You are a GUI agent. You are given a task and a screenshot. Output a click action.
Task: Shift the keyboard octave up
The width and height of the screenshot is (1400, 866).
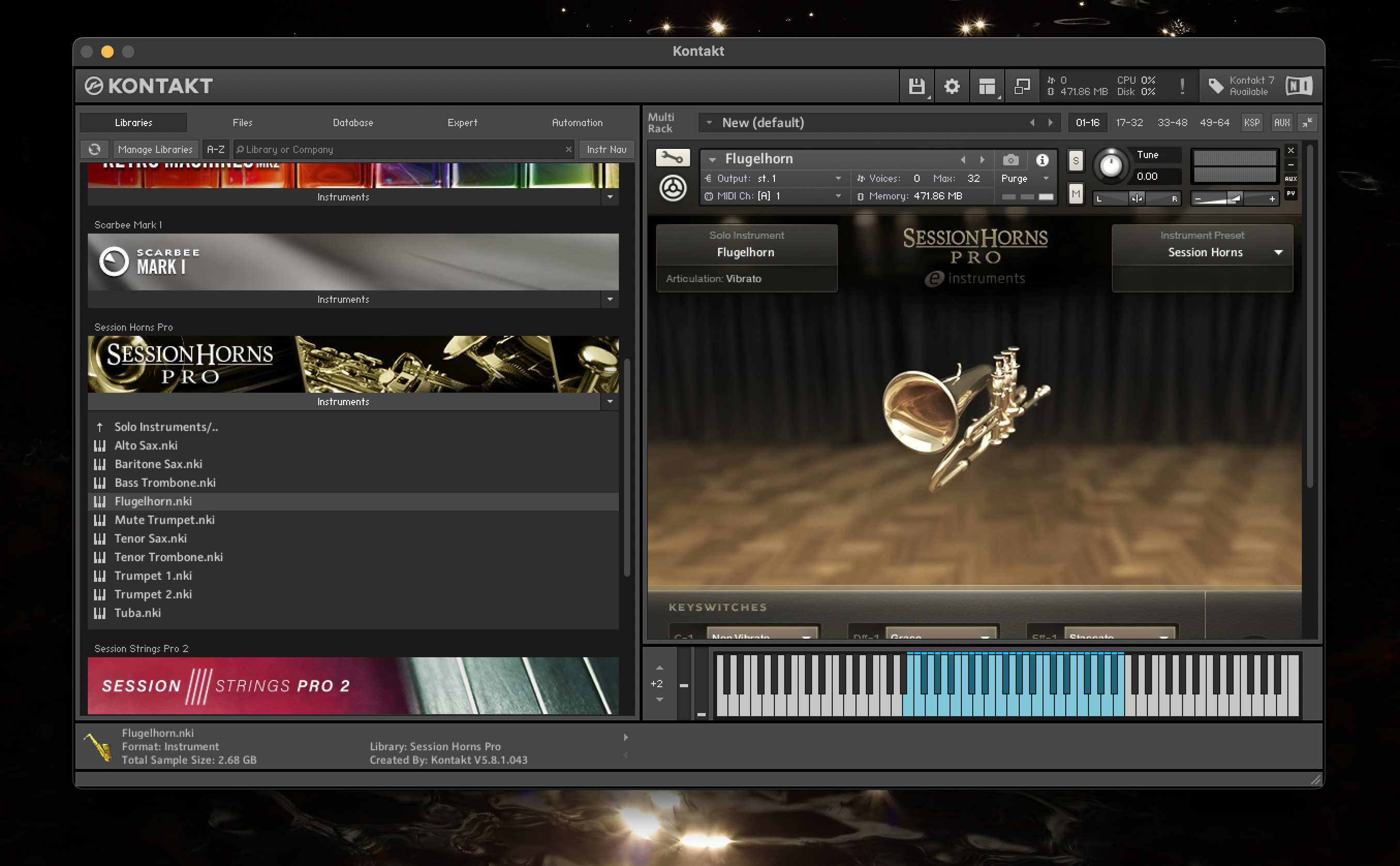click(x=660, y=668)
